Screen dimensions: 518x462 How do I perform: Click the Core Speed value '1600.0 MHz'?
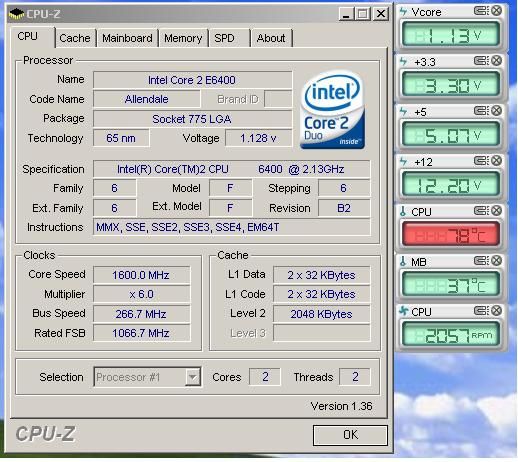point(141,275)
